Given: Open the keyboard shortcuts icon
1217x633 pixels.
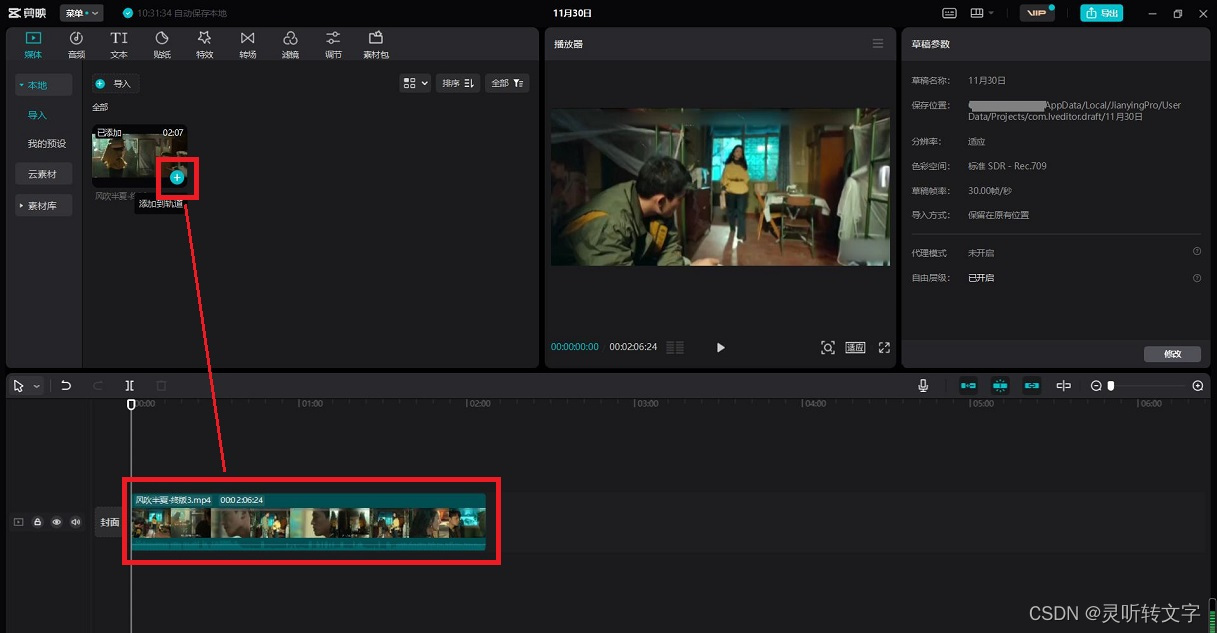Looking at the screenshot, I should coord(949,13).
